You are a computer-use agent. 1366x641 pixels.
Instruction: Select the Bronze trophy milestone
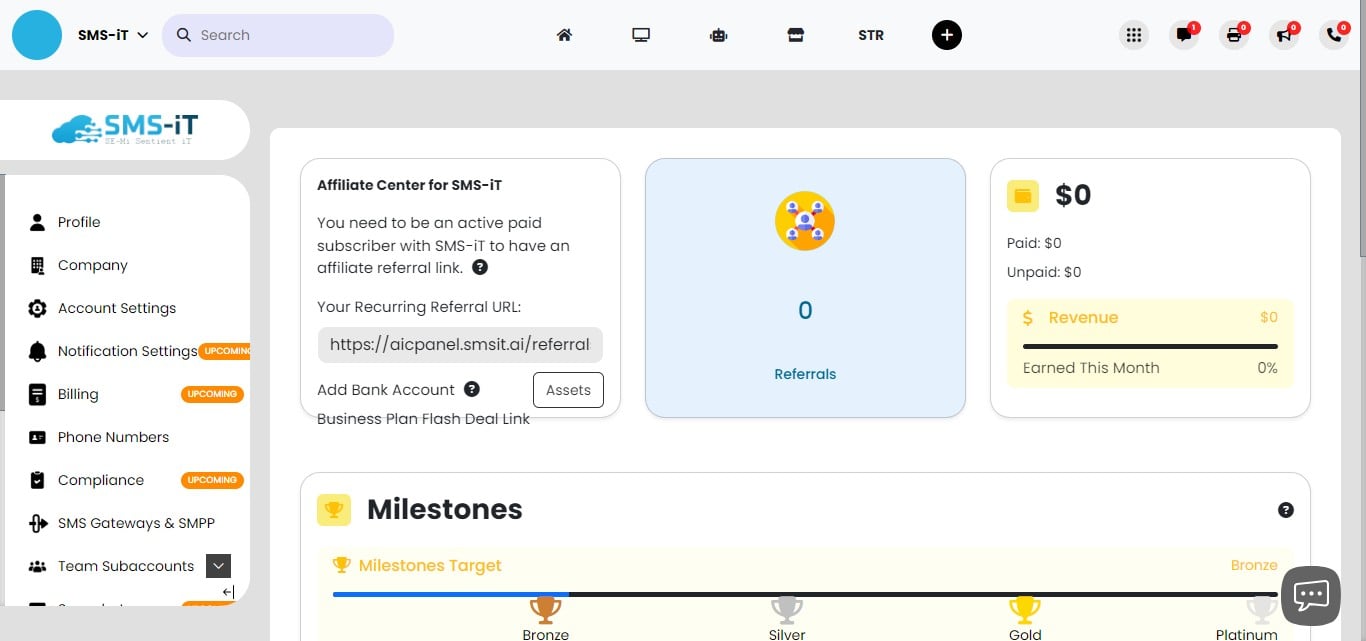[x=545, y=610]
